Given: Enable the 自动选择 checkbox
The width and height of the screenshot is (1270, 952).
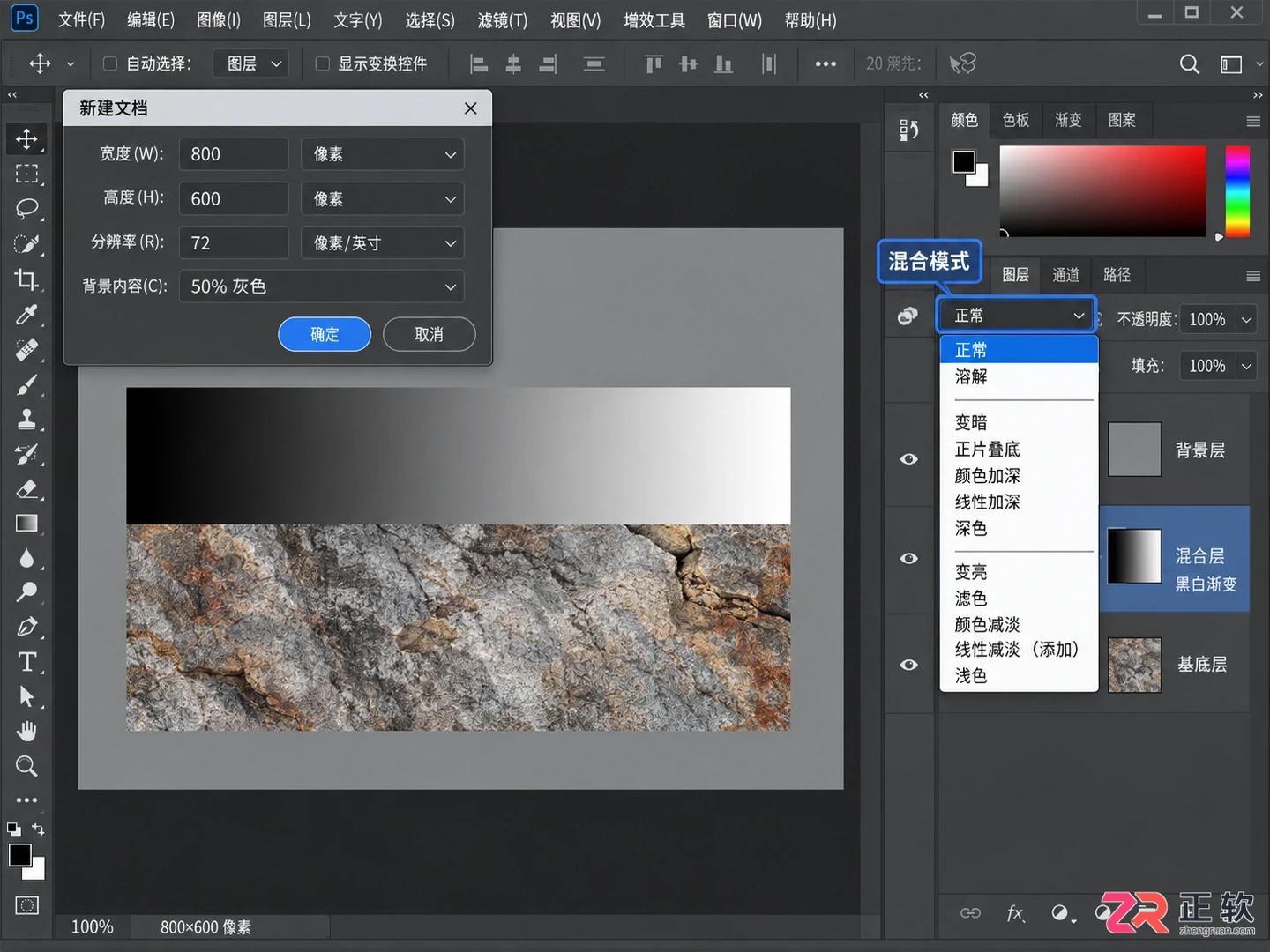Looking at the screenshot, I should point(110,63).
